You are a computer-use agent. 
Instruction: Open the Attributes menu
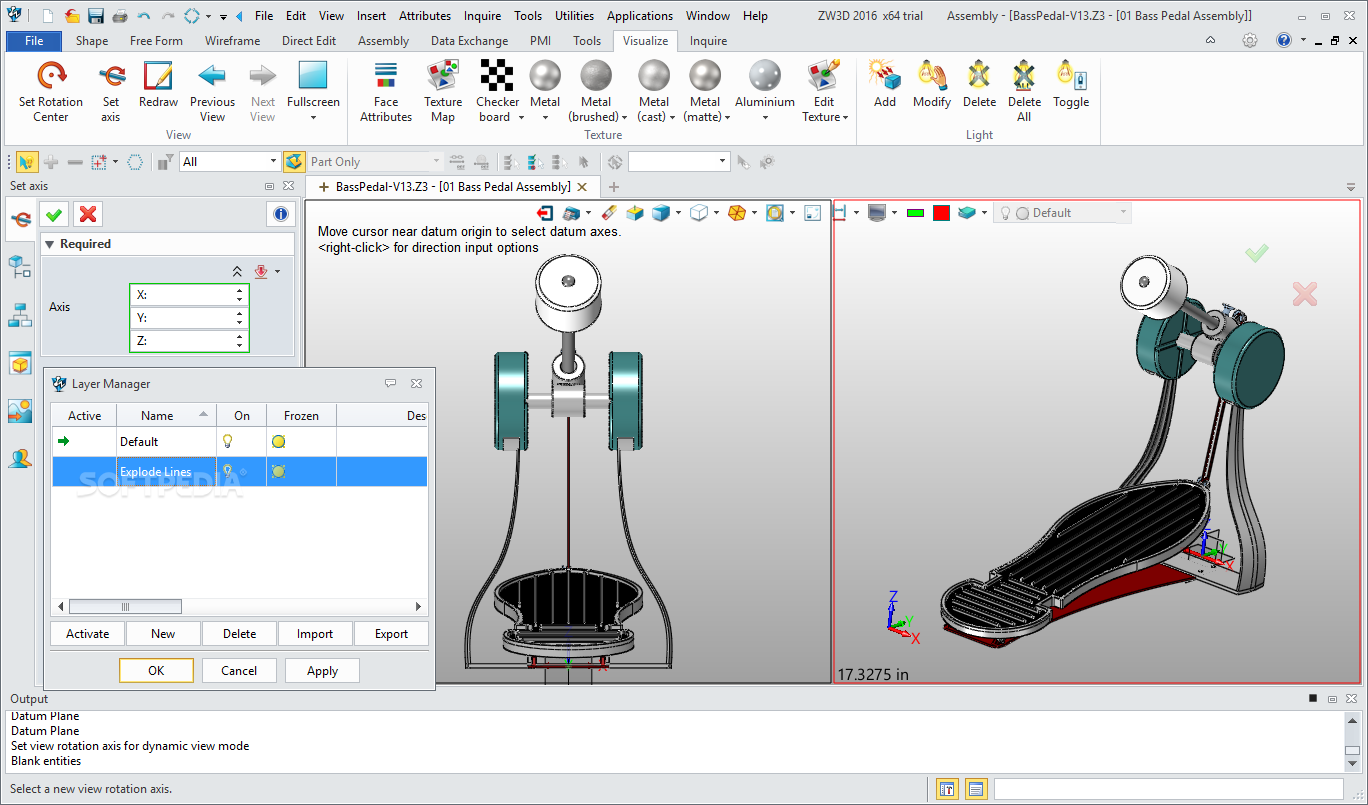click(424, 16)
